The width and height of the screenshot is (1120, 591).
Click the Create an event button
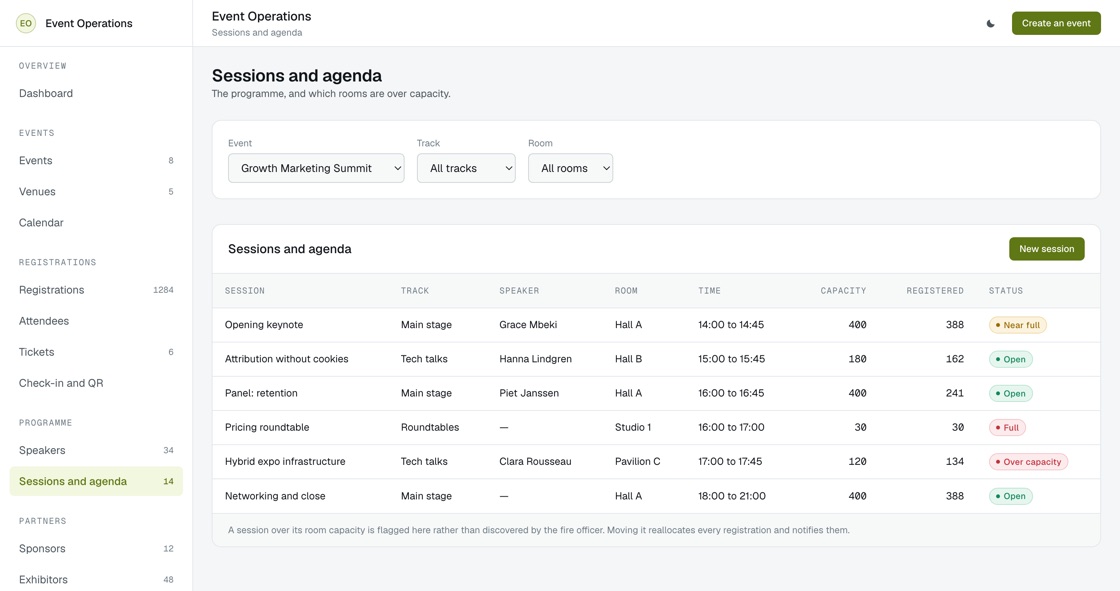[1056, 24]
